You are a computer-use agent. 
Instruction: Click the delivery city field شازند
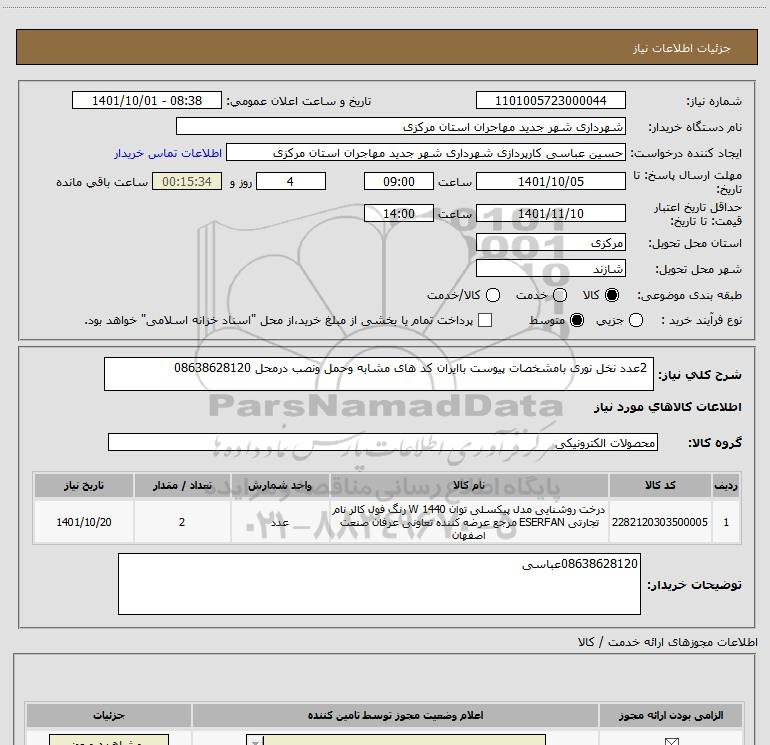(x=550, y=269)
